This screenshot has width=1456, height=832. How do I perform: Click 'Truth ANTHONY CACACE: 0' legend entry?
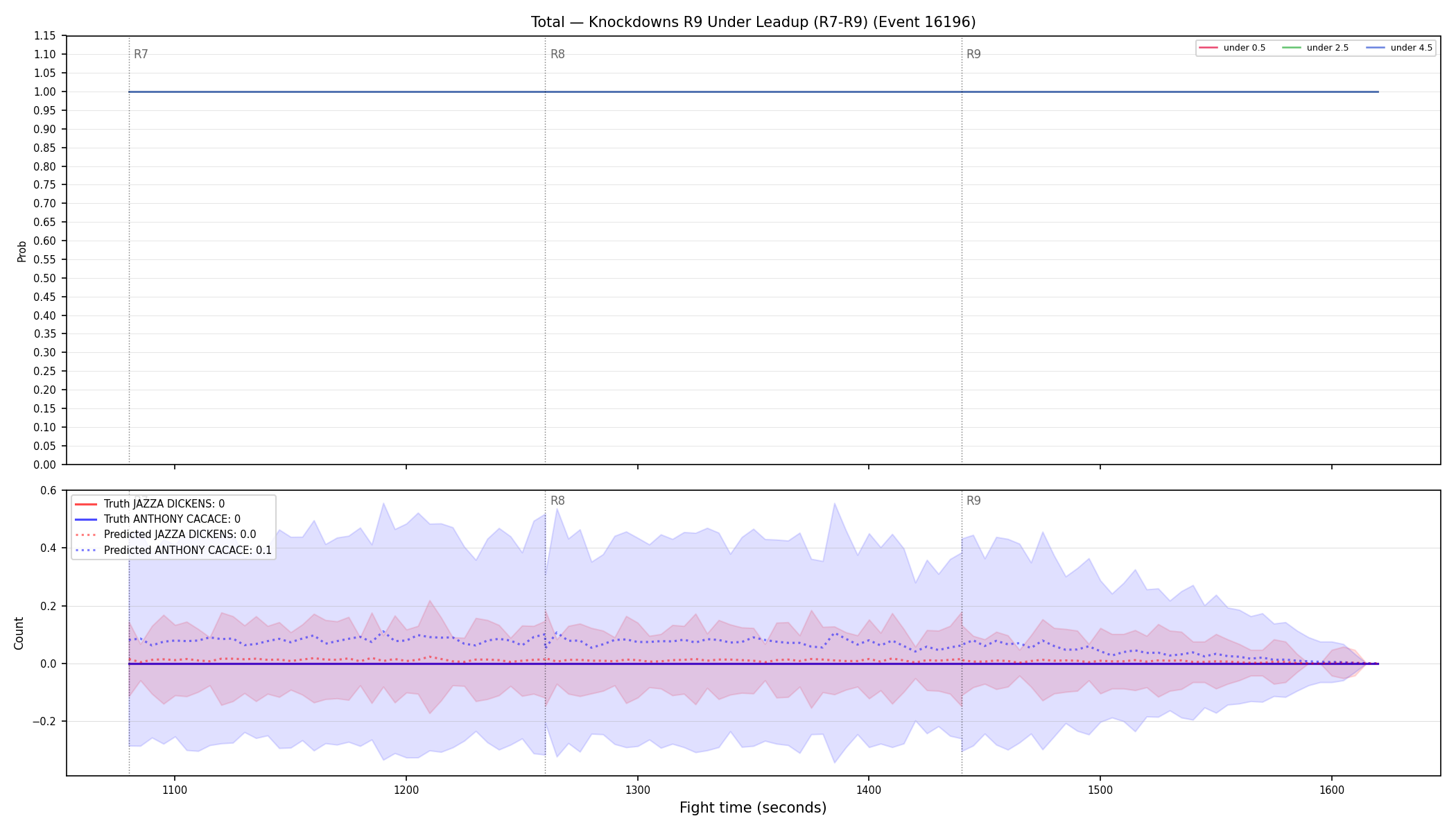click(157, 519)
